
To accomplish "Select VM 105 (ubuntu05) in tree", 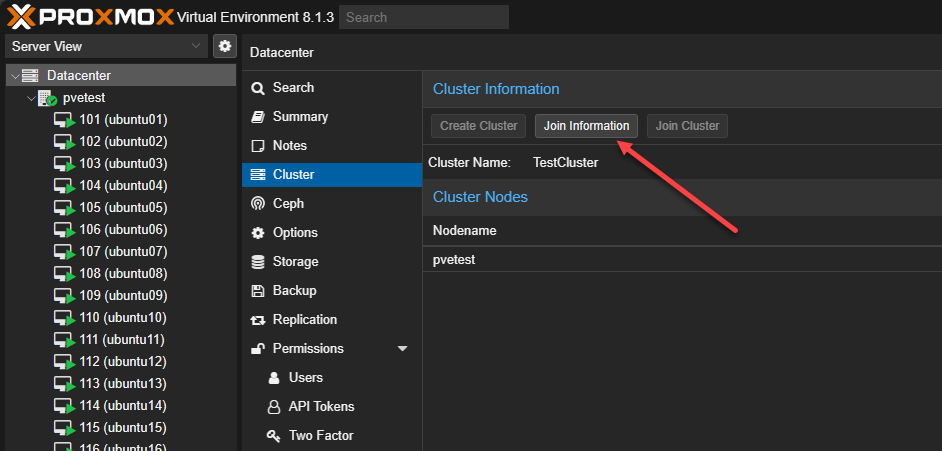I will (x=122, y=208).
